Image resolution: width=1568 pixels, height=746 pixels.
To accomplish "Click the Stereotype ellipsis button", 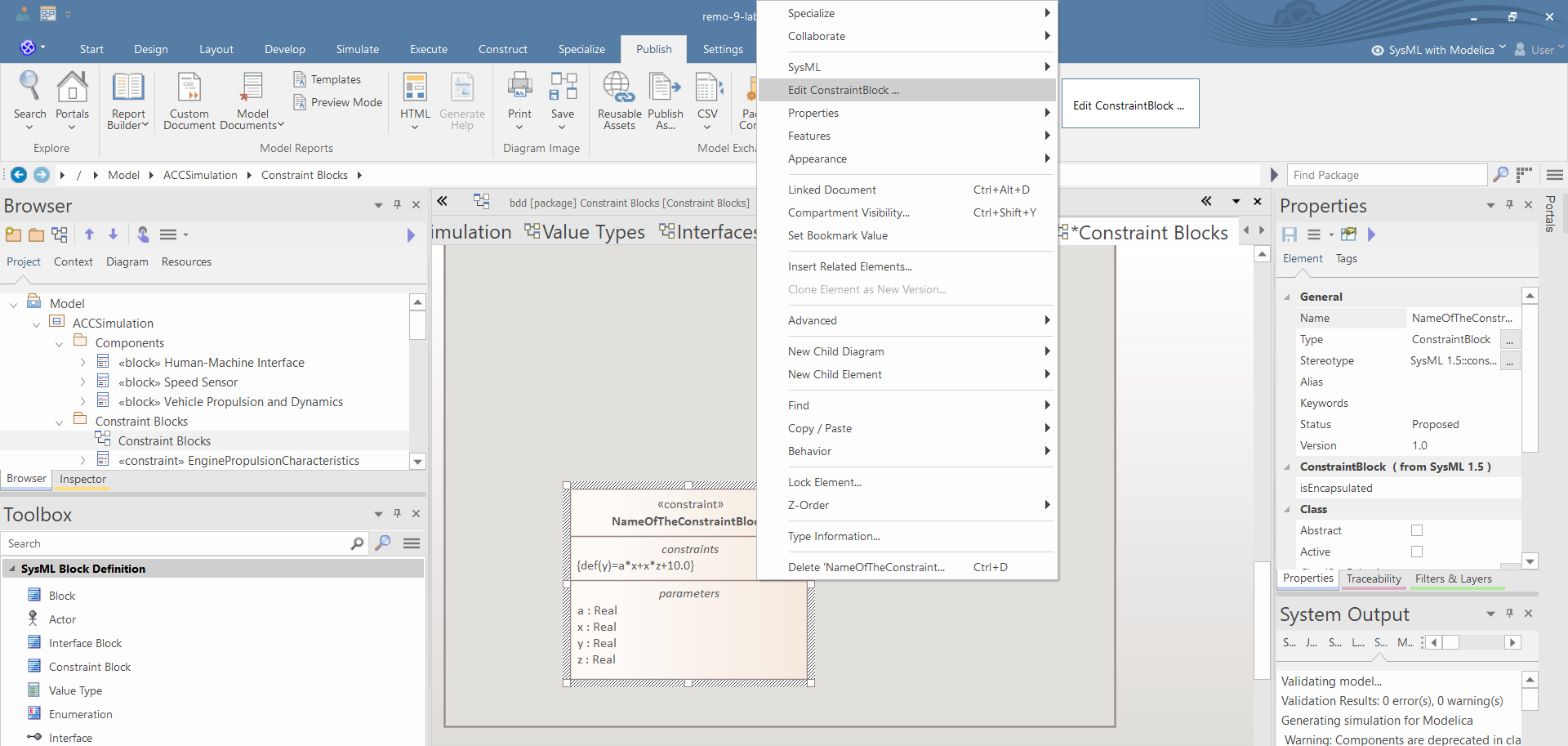I will click(x=1510, y=360).
